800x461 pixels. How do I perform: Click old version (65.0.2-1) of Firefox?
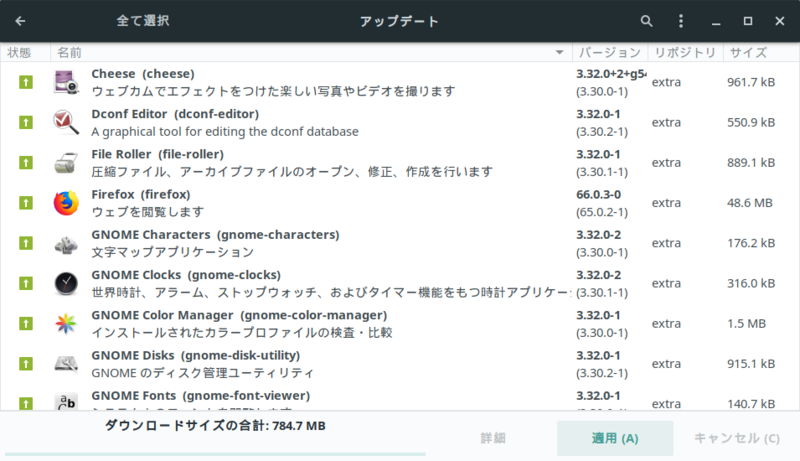pos(602,212)
